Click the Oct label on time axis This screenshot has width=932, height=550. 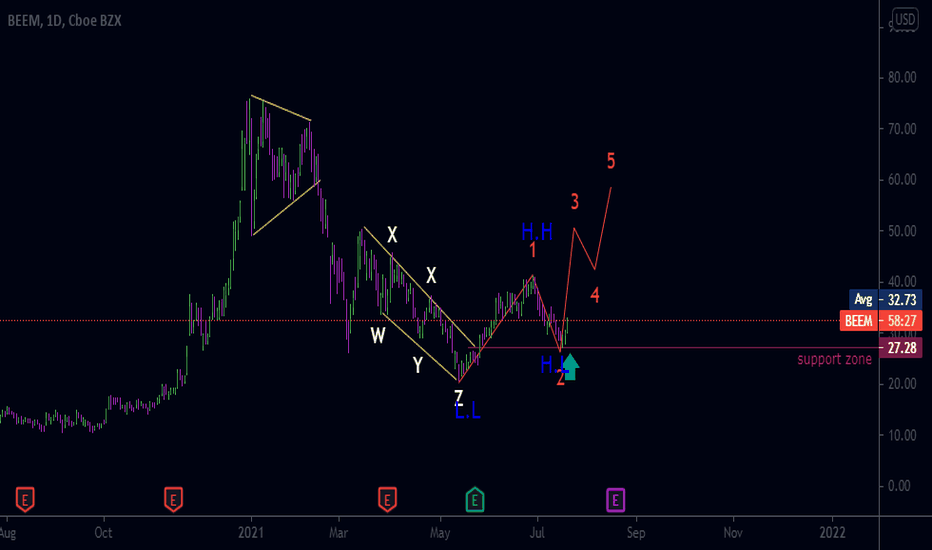(x=103, y=532)
